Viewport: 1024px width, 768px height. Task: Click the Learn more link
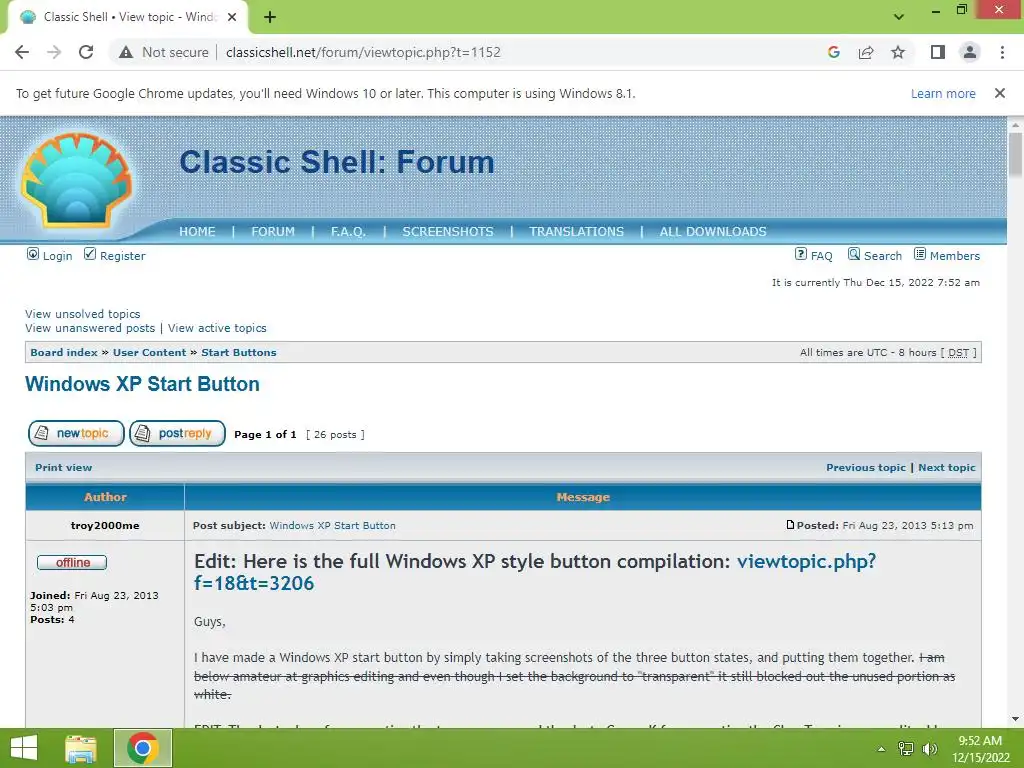943,93
